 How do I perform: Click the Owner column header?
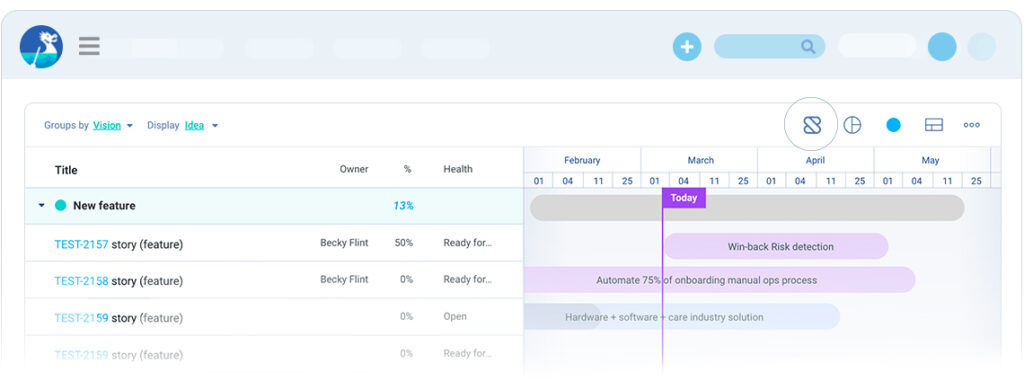tap(354, 169)
